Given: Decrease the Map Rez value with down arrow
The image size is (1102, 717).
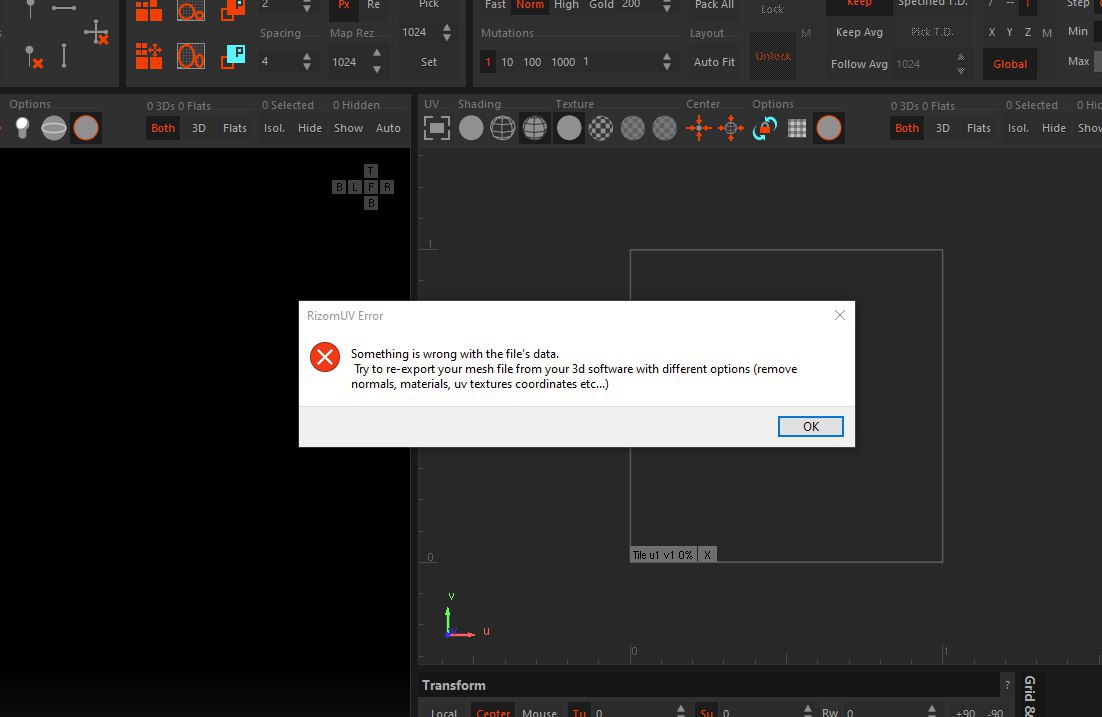Looking at the screenshot, I should [377, 70].
